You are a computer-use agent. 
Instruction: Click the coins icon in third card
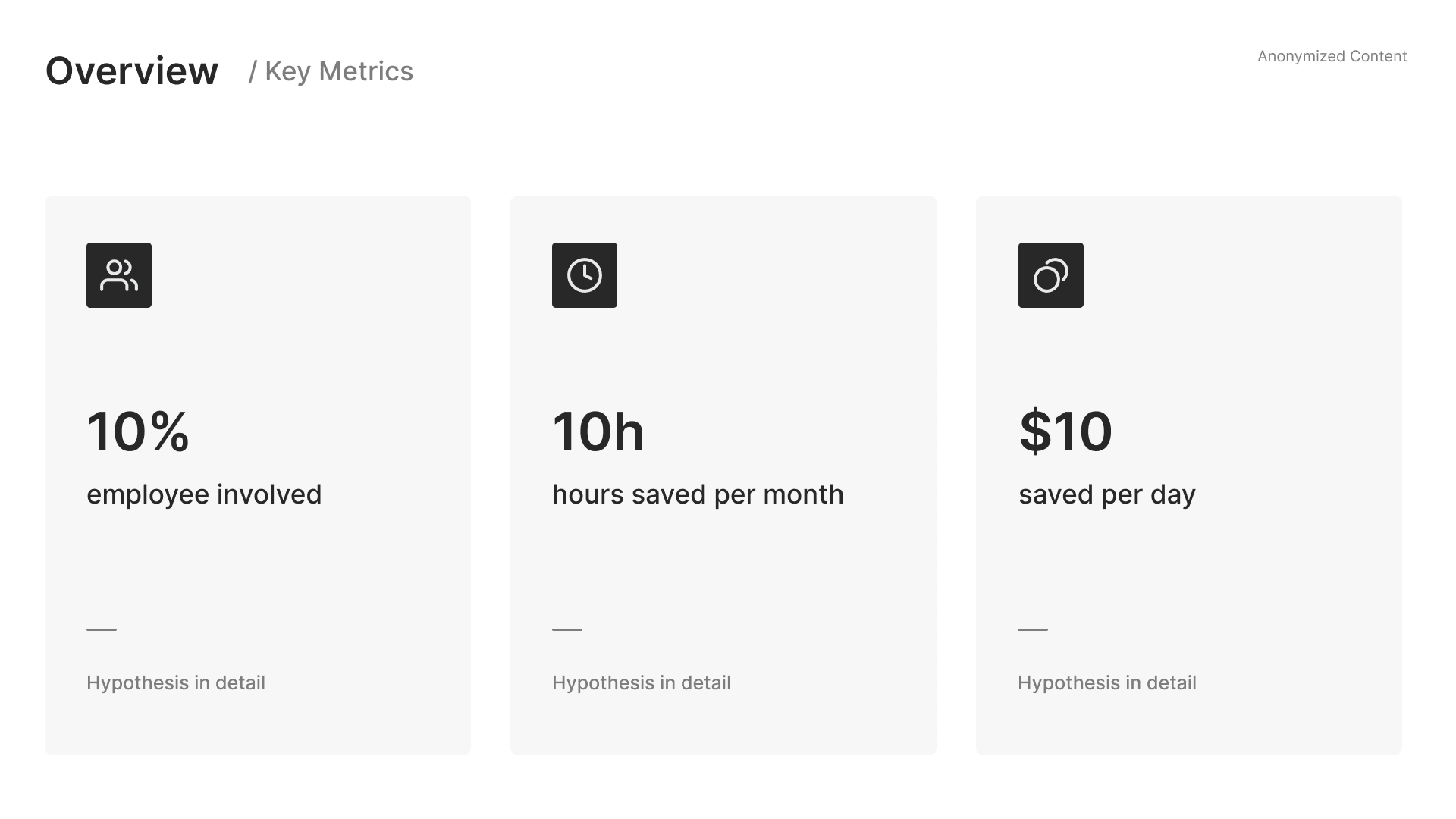click(1050, 275)
